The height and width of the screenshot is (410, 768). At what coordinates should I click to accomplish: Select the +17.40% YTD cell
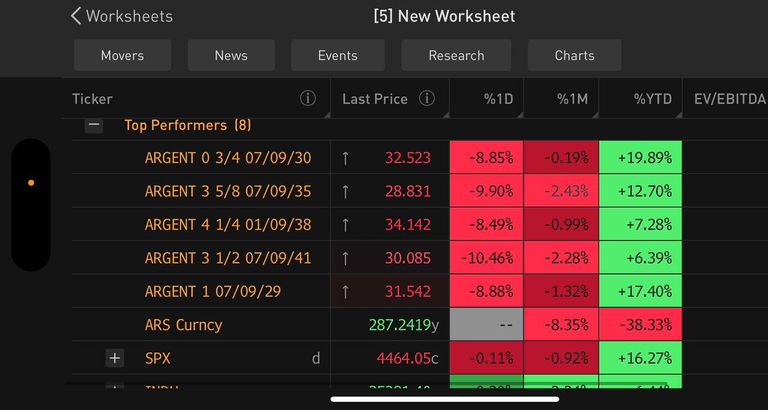click(x=641, y=291)
